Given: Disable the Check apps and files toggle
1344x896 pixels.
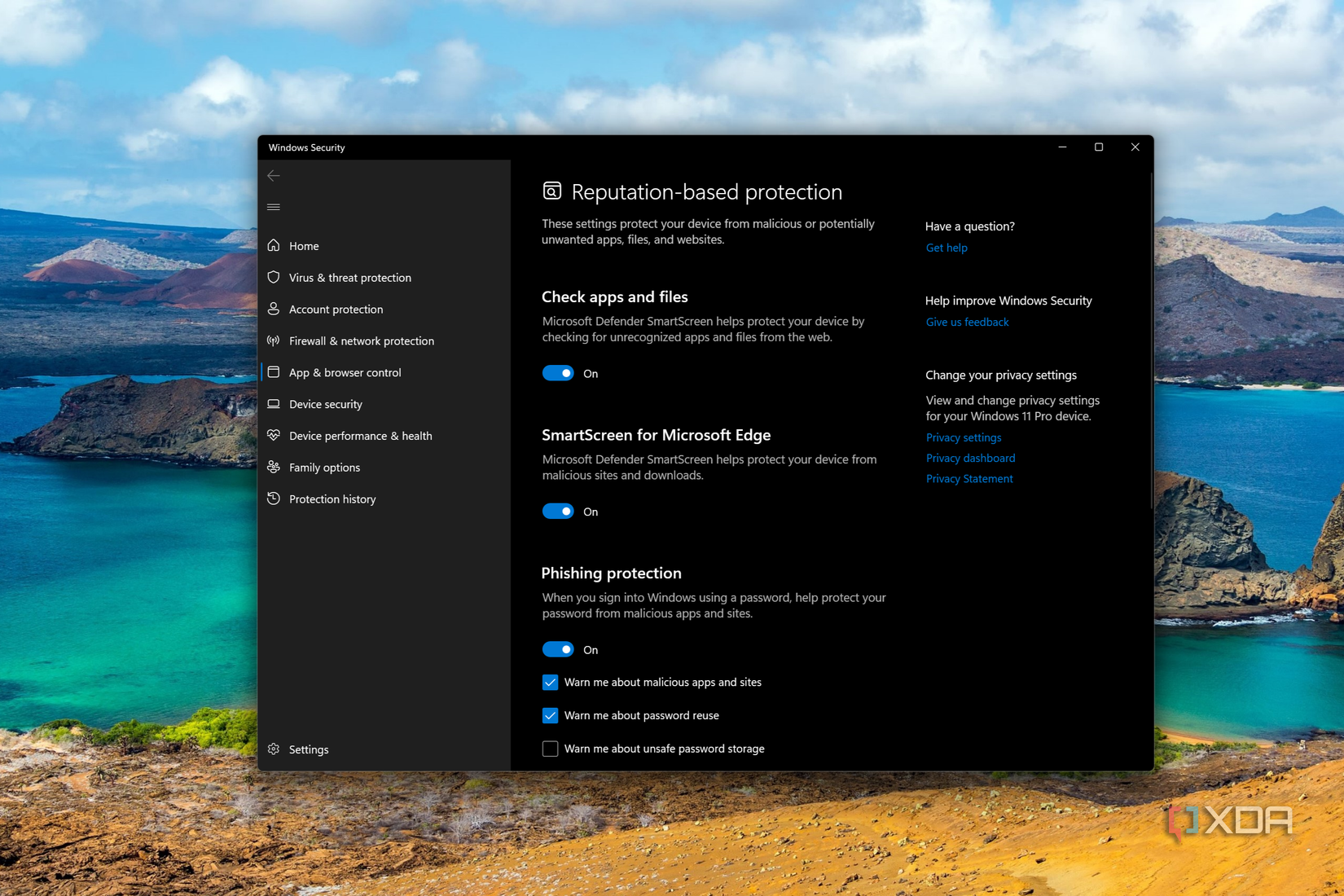Looking at the screenshot, I should pos(558,373).
